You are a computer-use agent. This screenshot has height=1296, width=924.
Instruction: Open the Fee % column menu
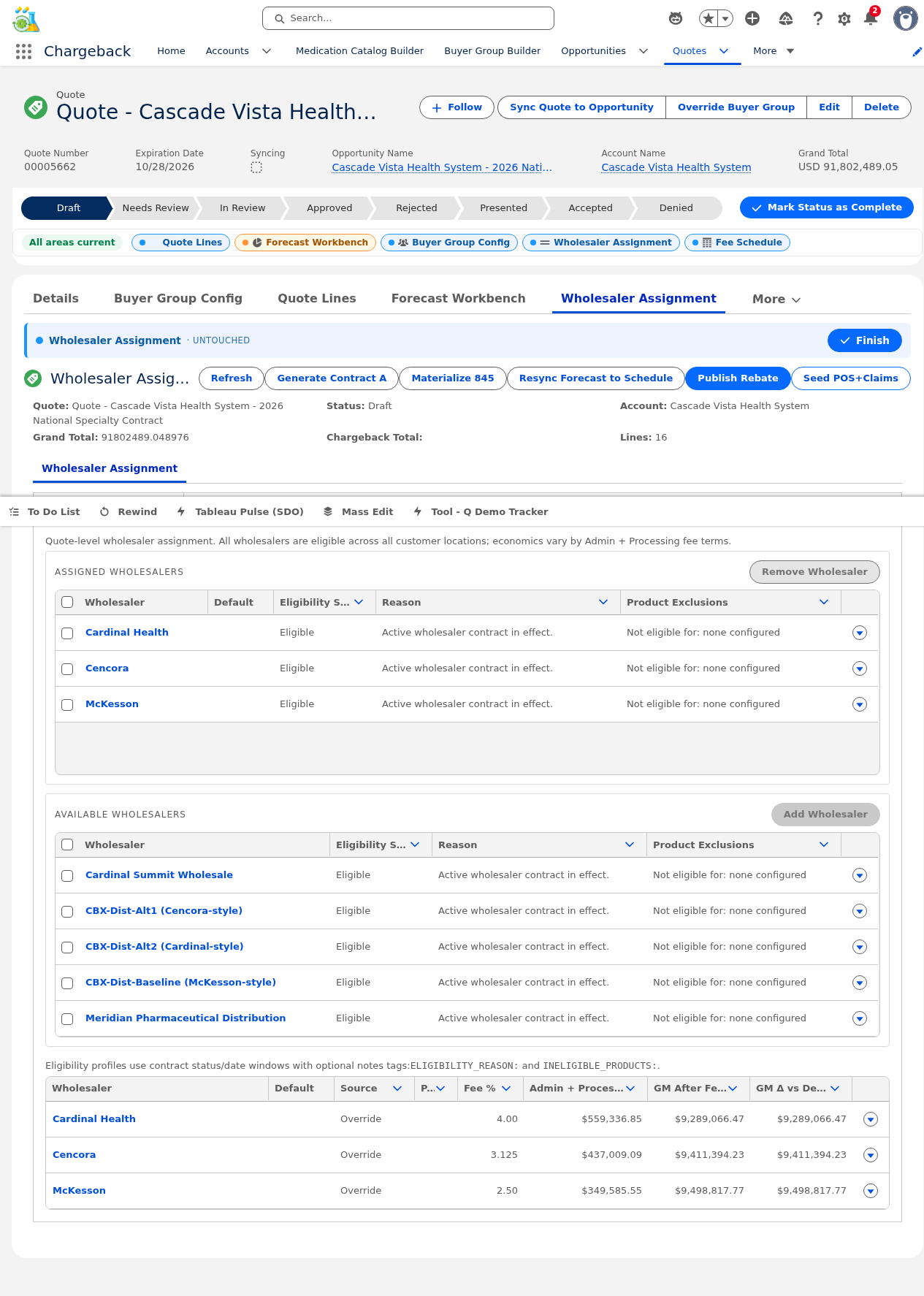click(506, 1089)
